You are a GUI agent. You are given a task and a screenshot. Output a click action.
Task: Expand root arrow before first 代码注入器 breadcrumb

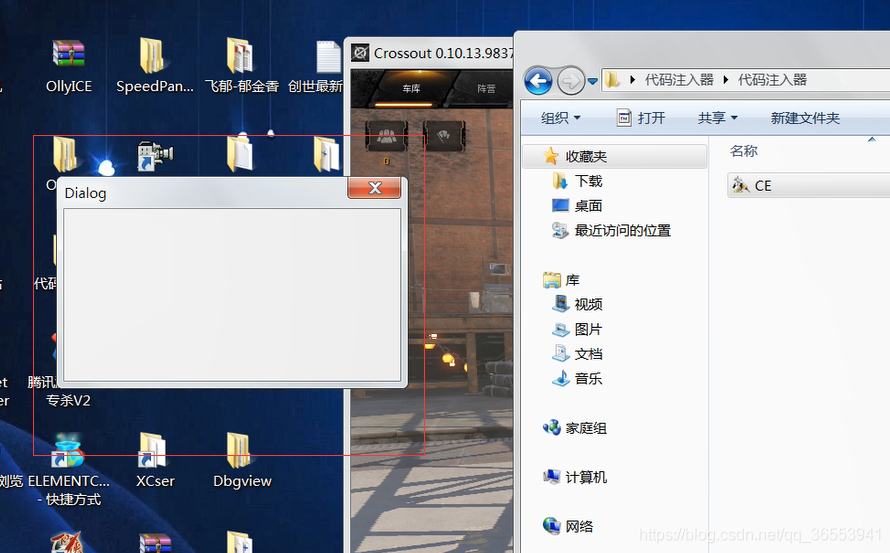coord(632,80)
